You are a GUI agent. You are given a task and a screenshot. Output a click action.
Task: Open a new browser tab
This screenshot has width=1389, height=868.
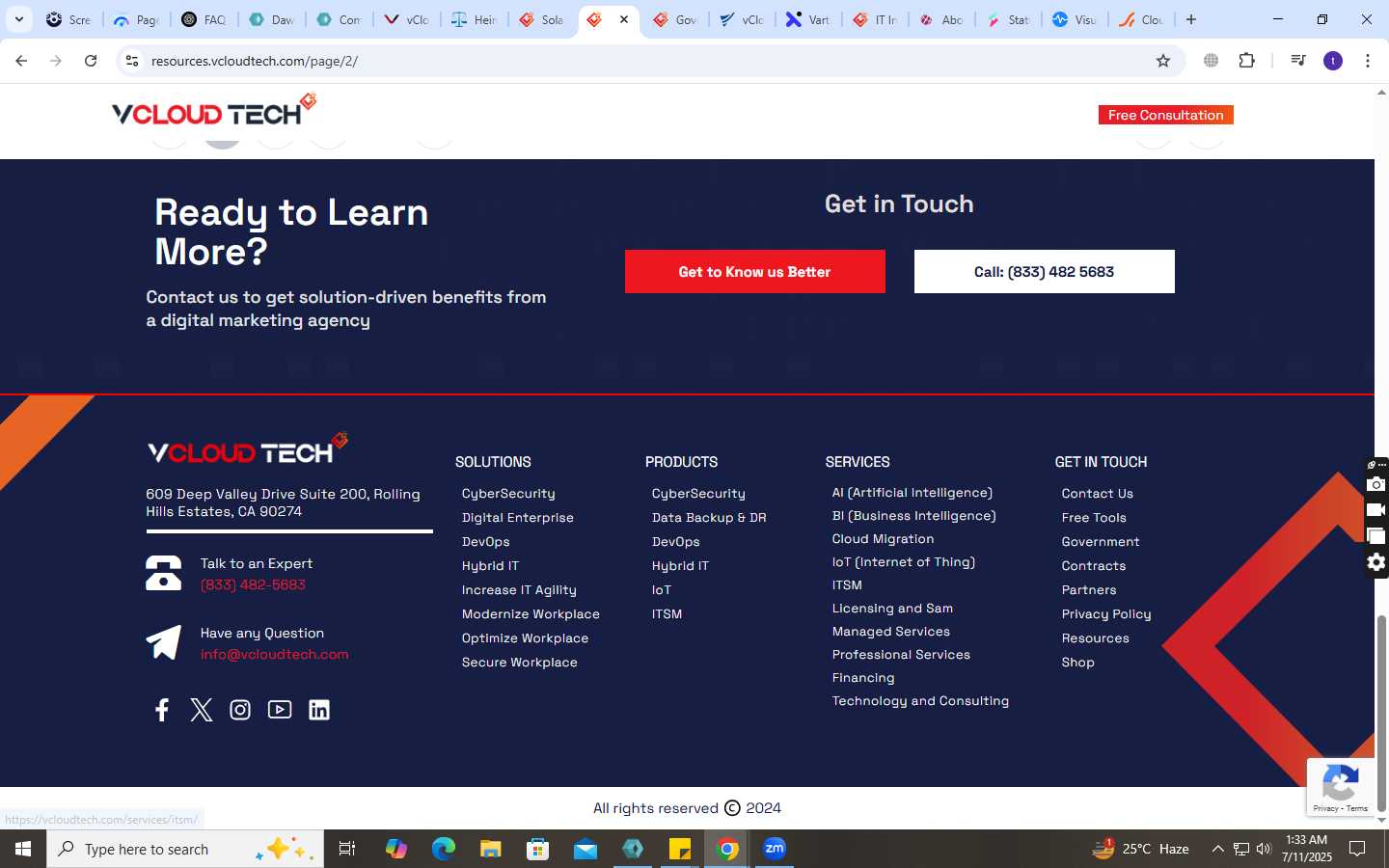coord(1191,19)
